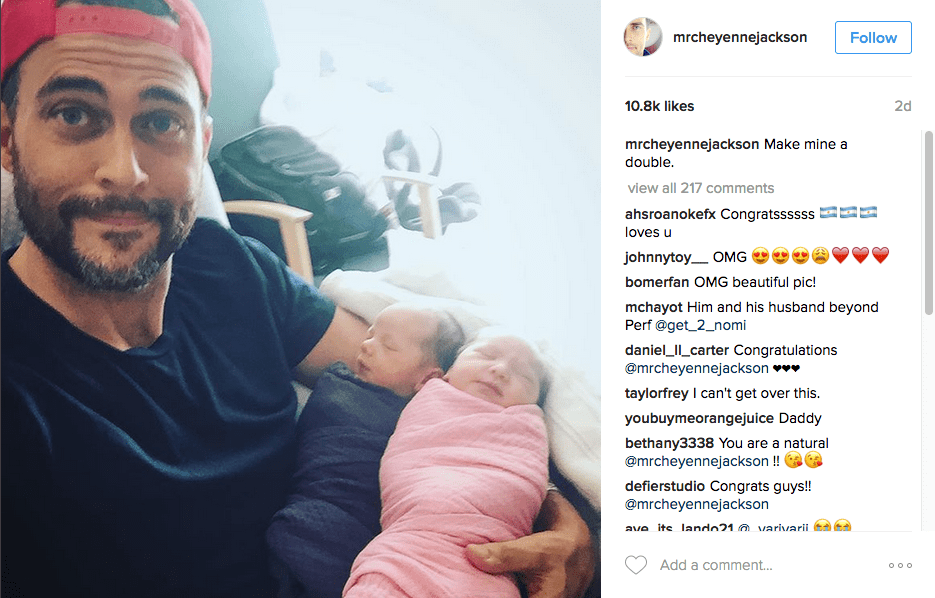This screenshot has width=935, height=598.
Task: Open ahsroanokefx commenter profile
Action: pyautogui.click(x=670, y=214)
